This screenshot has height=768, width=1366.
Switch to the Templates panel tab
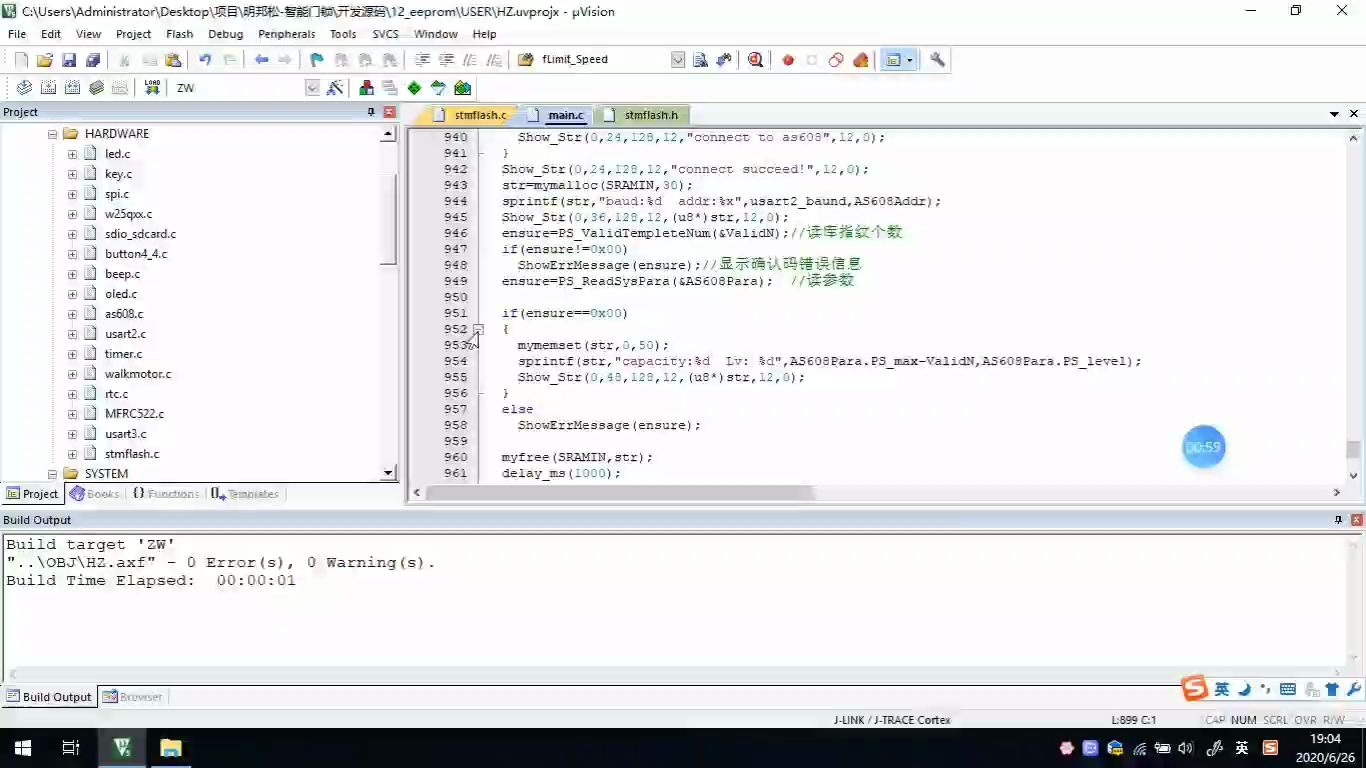pyautogui.click(x=245, y=494)
